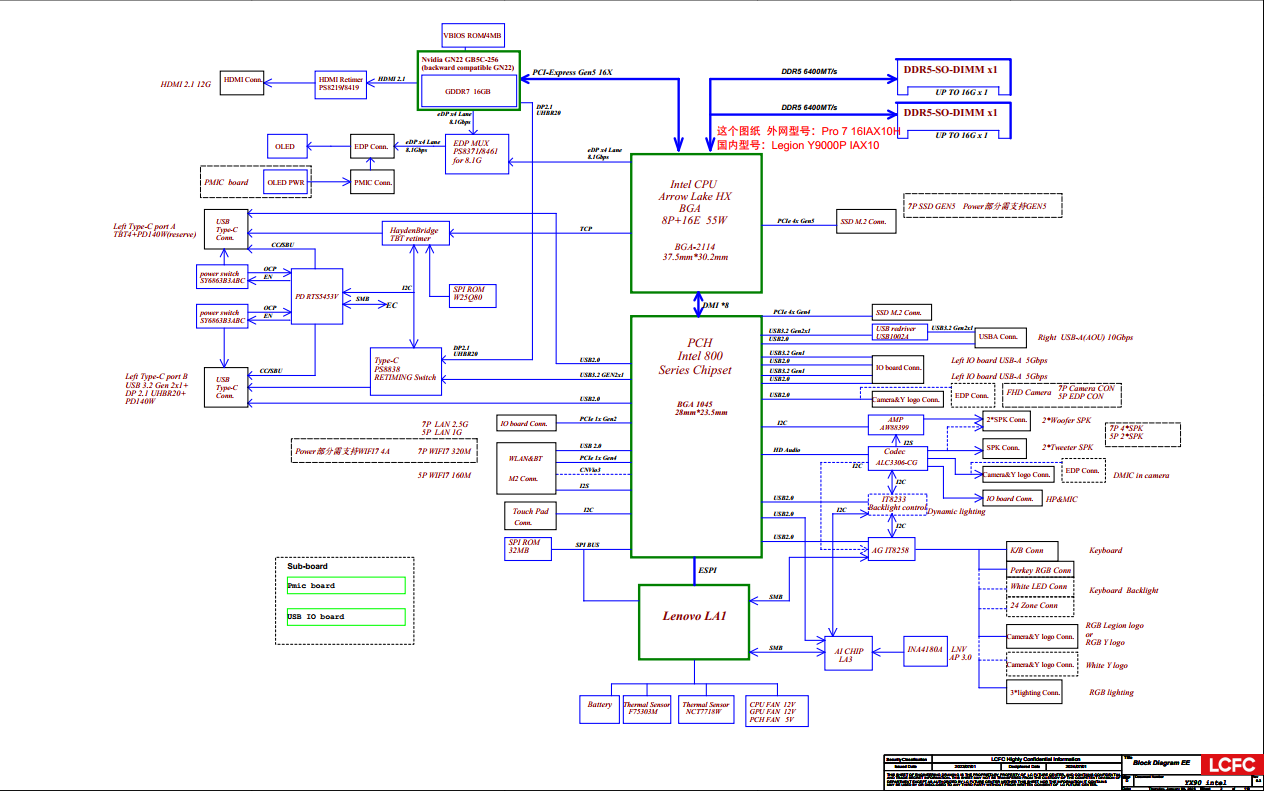Image resolution: width=1264 pixels, height=791 pixels.
Task: Click the OLED block
Action: click(285, 147)
